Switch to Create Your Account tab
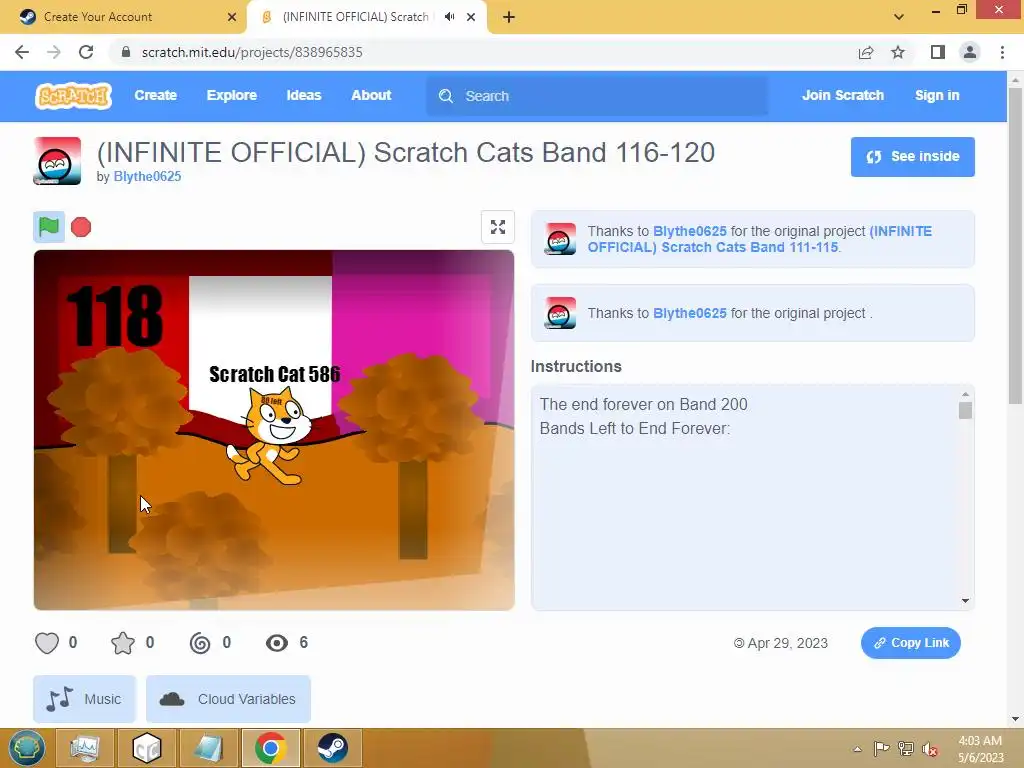The height and width of the screenshot is (768, 1024). click(x=123, y=17)
